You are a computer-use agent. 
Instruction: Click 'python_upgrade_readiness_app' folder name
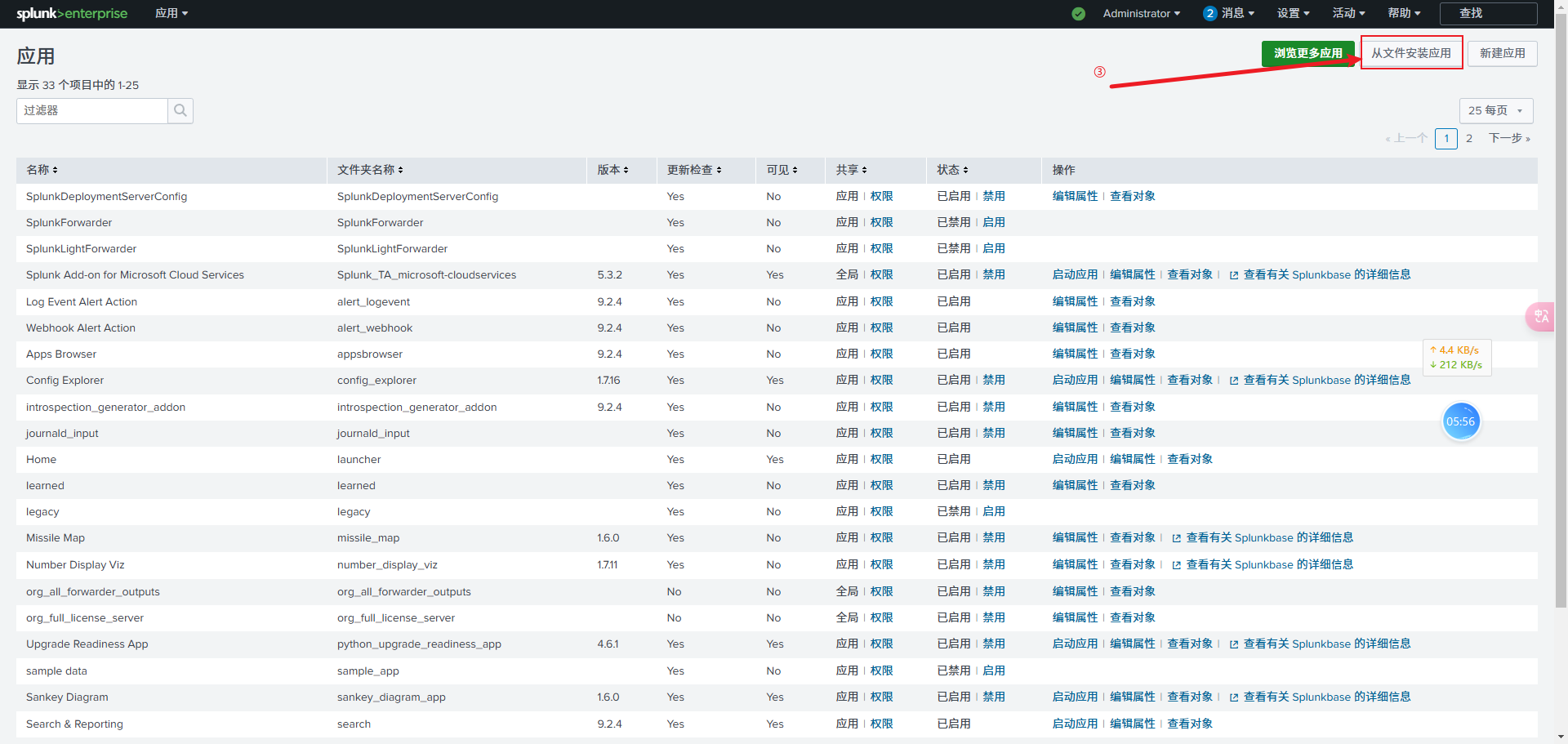419,644
